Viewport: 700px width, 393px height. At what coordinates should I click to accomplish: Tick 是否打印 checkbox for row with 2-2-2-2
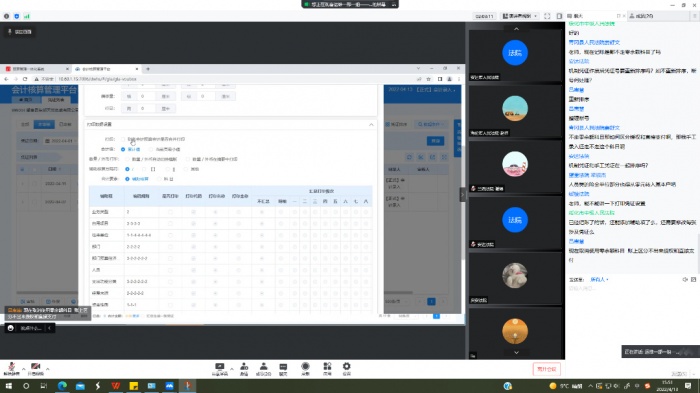click(170, 247)
